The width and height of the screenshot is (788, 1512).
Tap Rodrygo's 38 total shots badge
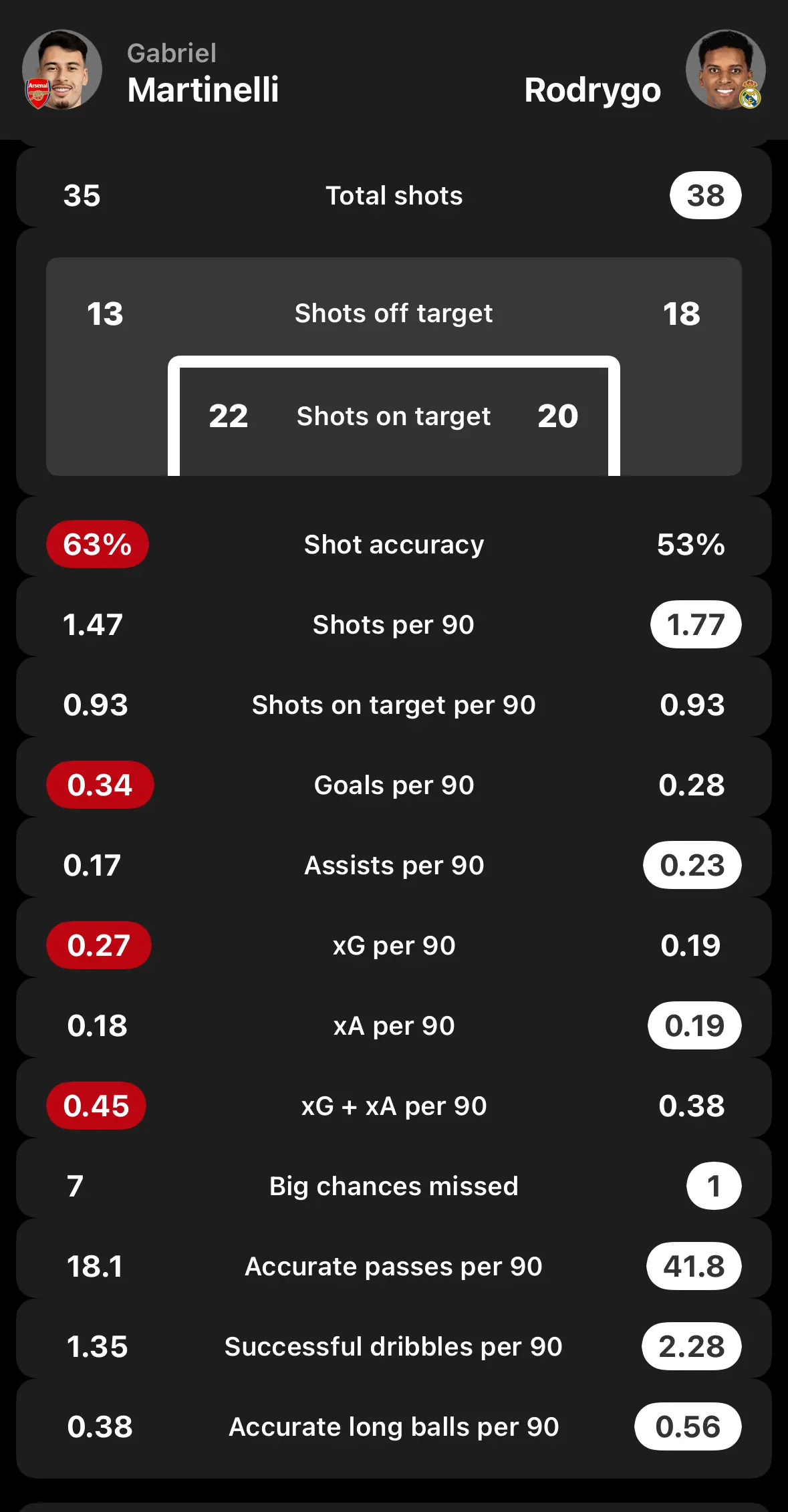(x=706, y=195)
